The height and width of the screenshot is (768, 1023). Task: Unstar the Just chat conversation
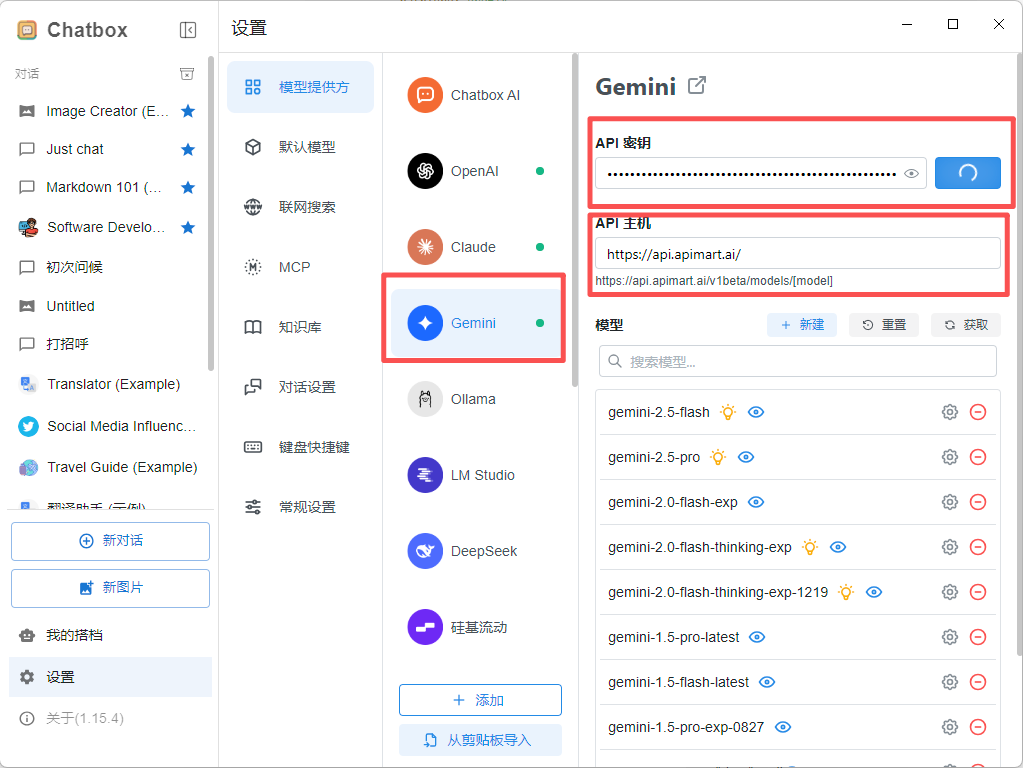point(188,149)
